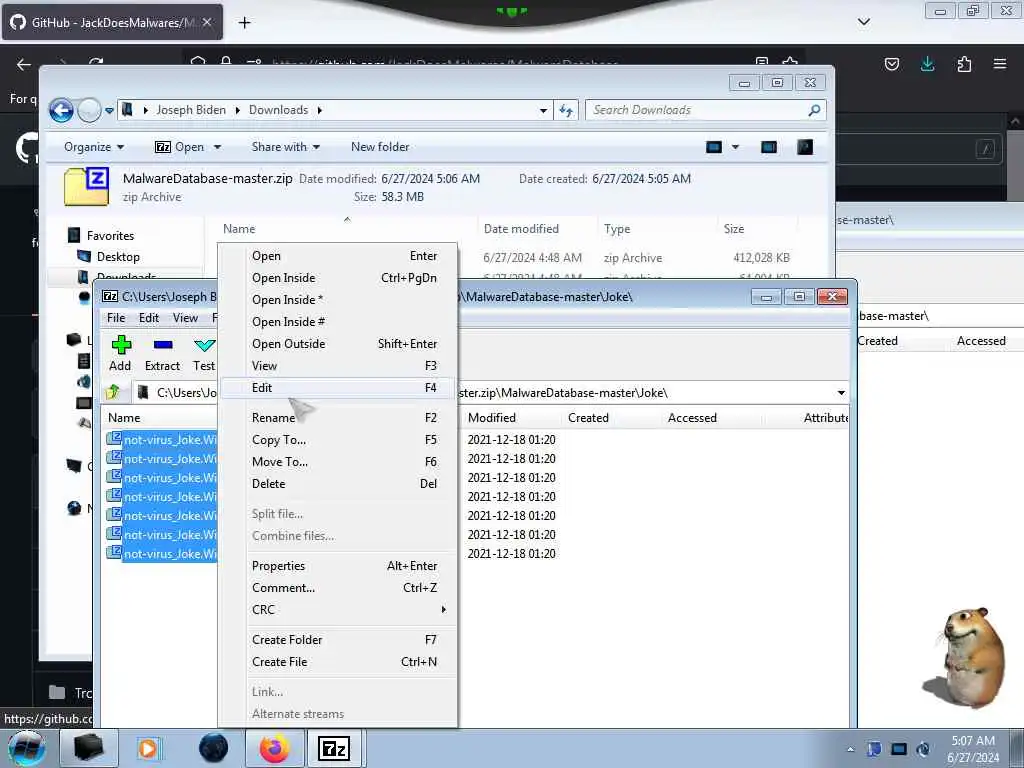Open Firefox hamburger application menu
This screenshot has width=1024, height=768.
click(x=1000, y=63)
